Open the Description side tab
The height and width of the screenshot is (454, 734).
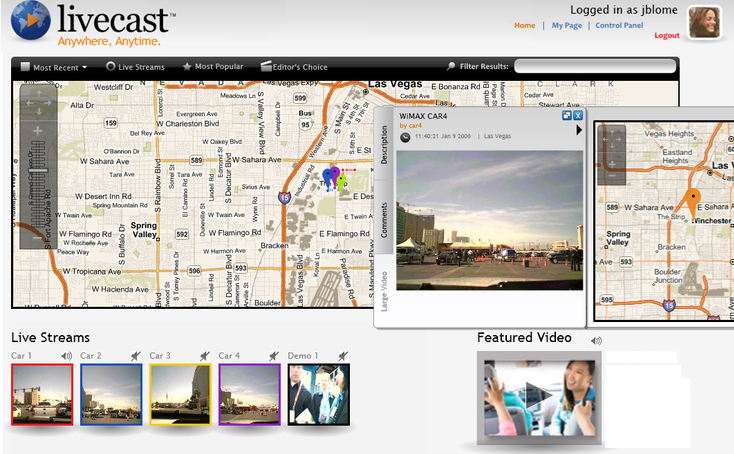(x=384, y=145)
